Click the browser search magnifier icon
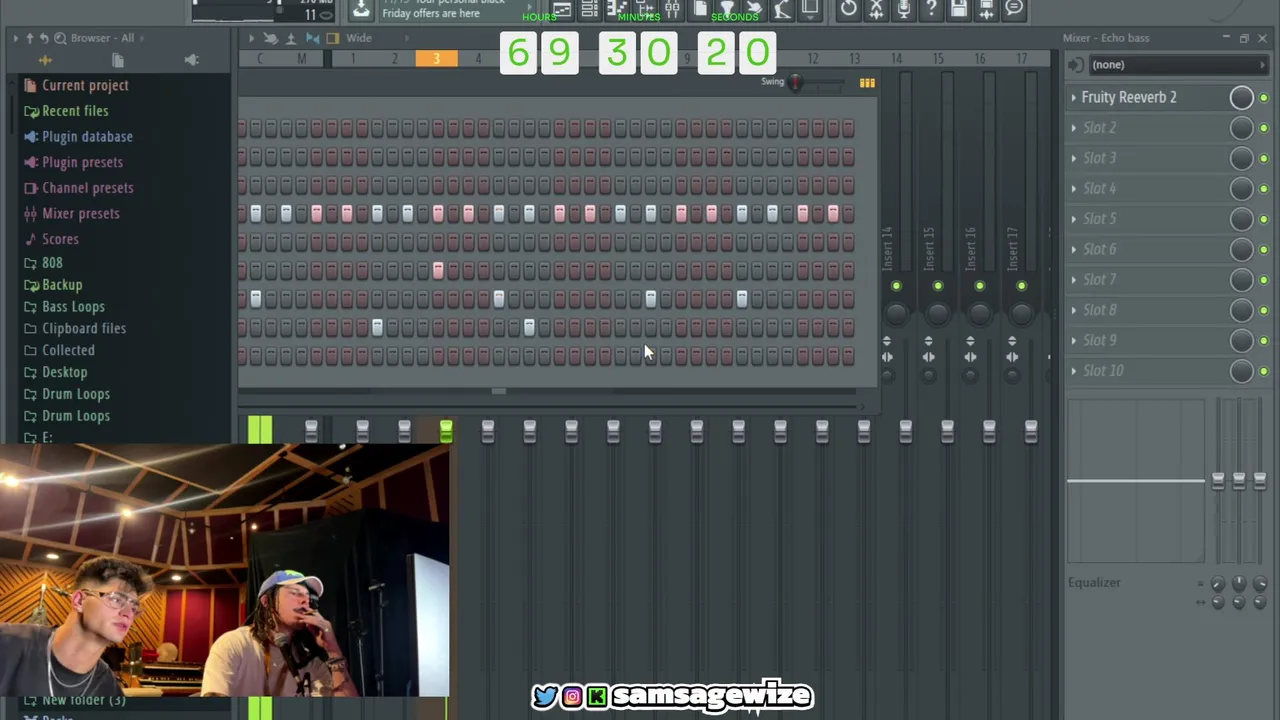This screenshot has height=720, width=1280. pyautogui.click(x=60, y=38)
